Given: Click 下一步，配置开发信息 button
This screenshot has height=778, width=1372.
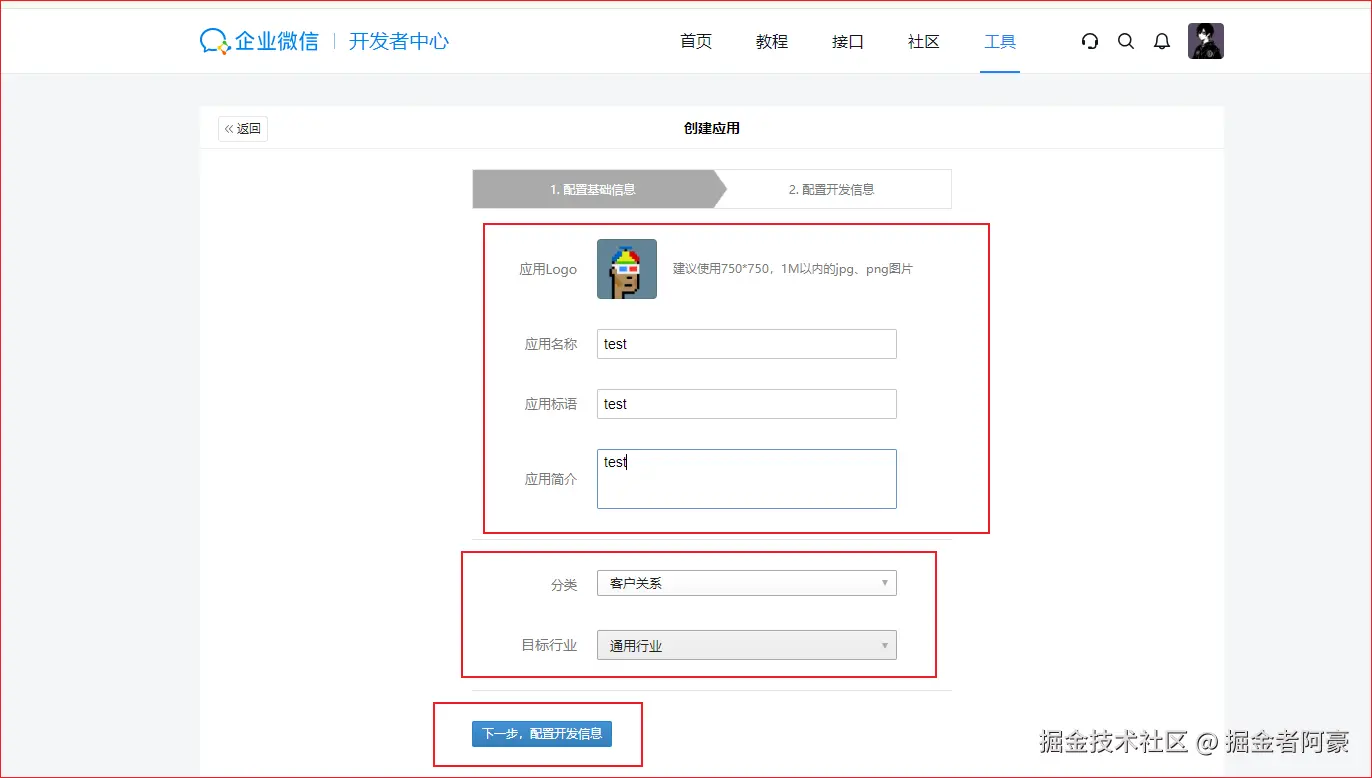Looking at the screenshot, I should click(x=542, y=733).
